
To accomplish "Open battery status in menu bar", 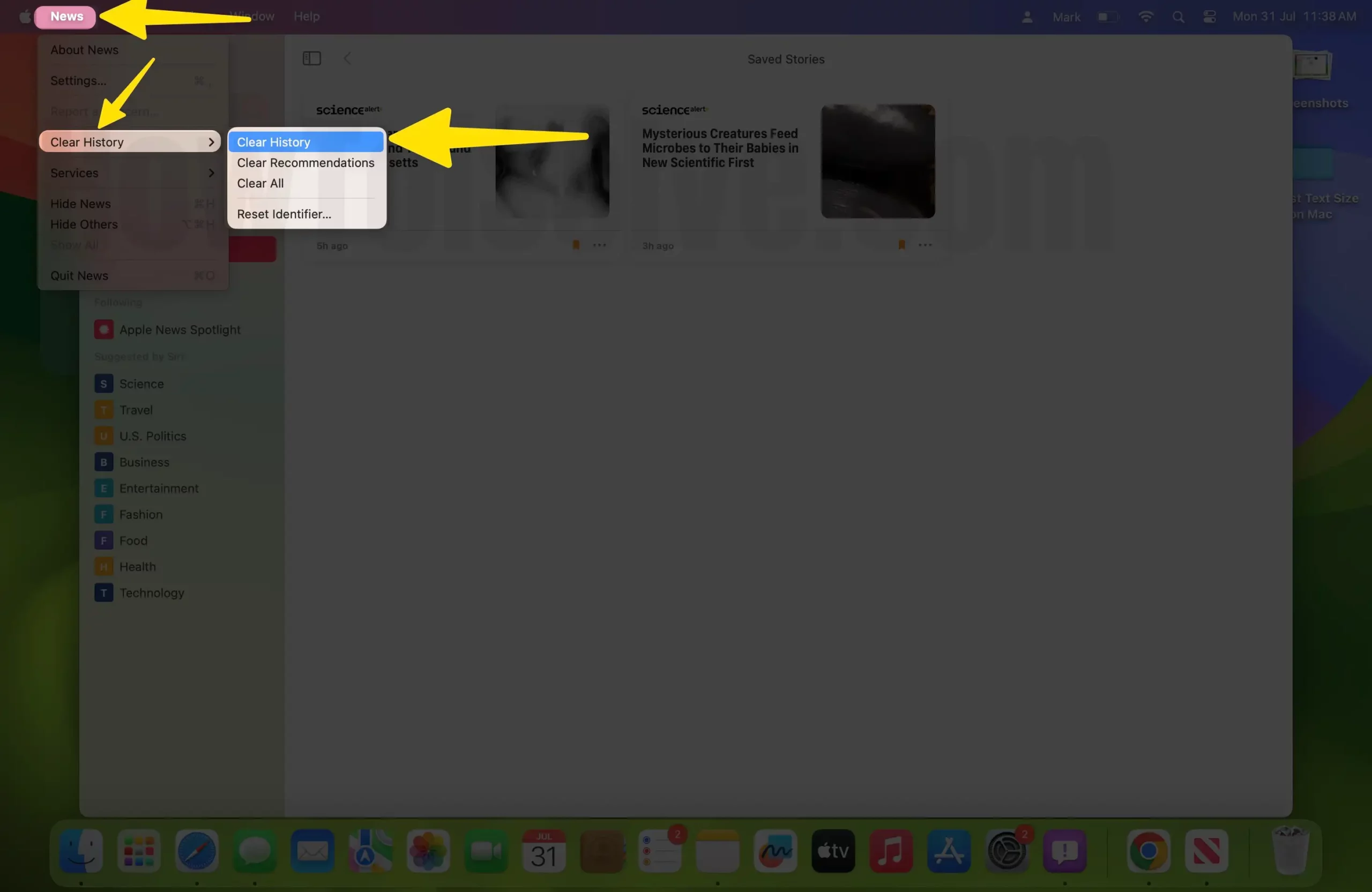I will 1107,17.
